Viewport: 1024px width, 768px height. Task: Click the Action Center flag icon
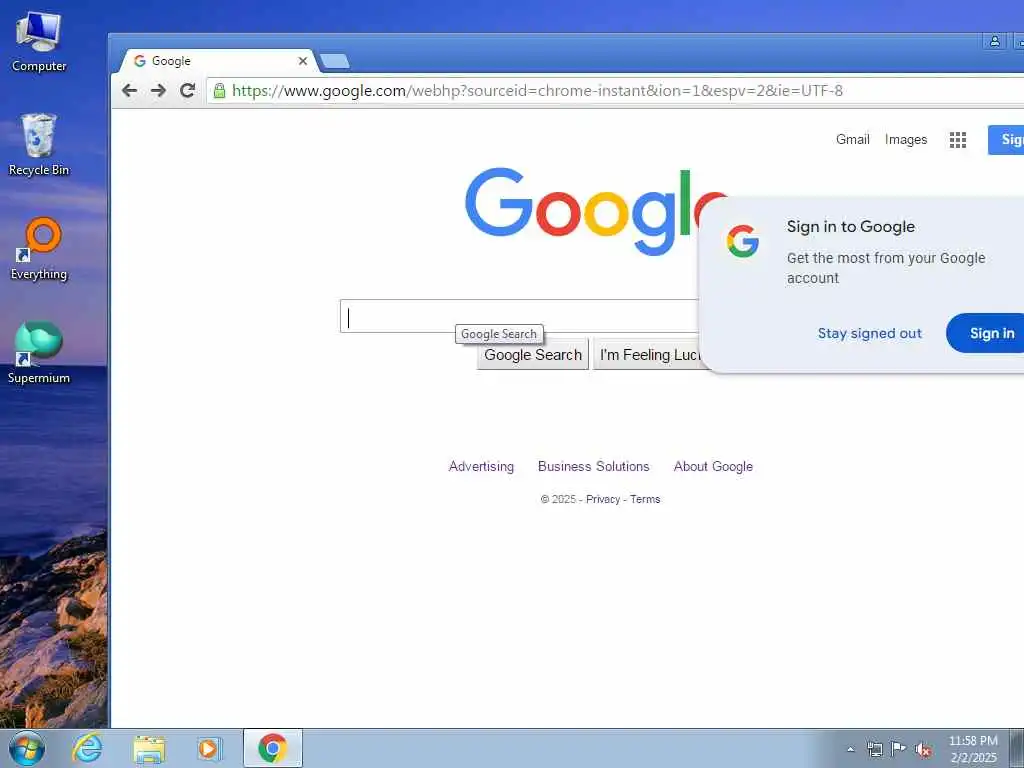point(899,749)
